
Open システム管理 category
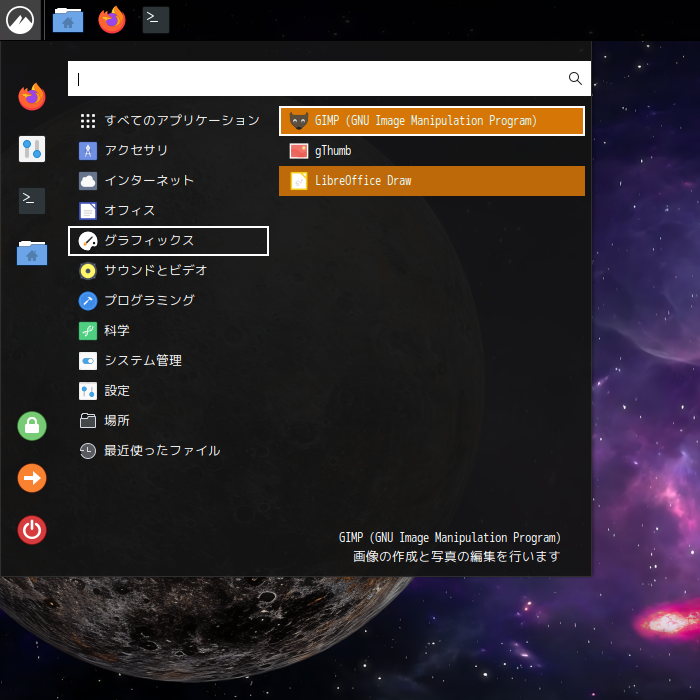pyautogui.click(x=168, y=361)
